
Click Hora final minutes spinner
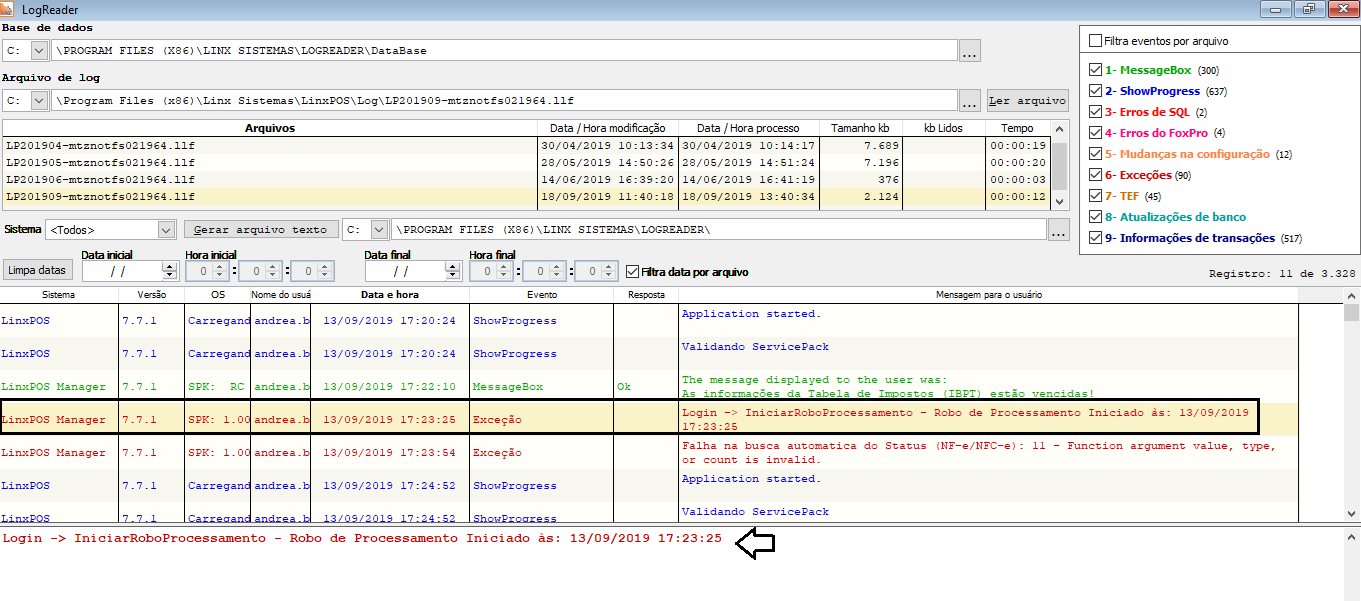click(559, 271)
